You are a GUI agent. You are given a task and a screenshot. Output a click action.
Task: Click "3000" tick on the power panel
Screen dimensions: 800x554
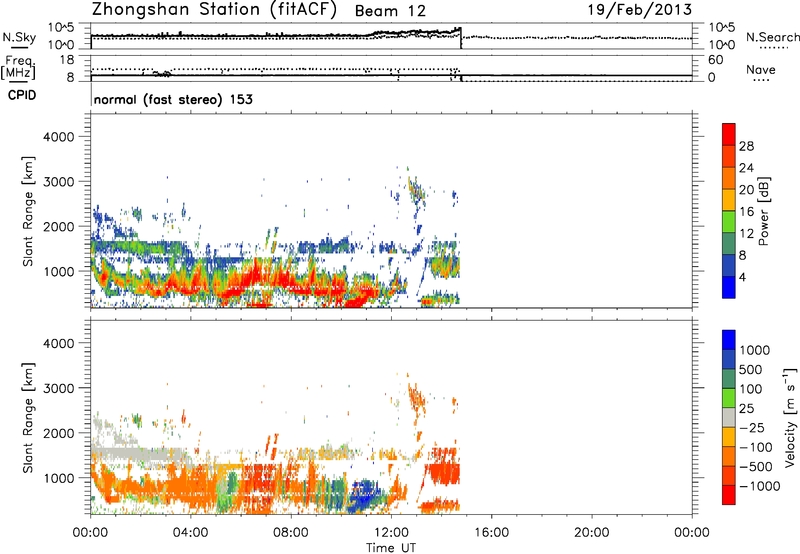click(59, 182)
